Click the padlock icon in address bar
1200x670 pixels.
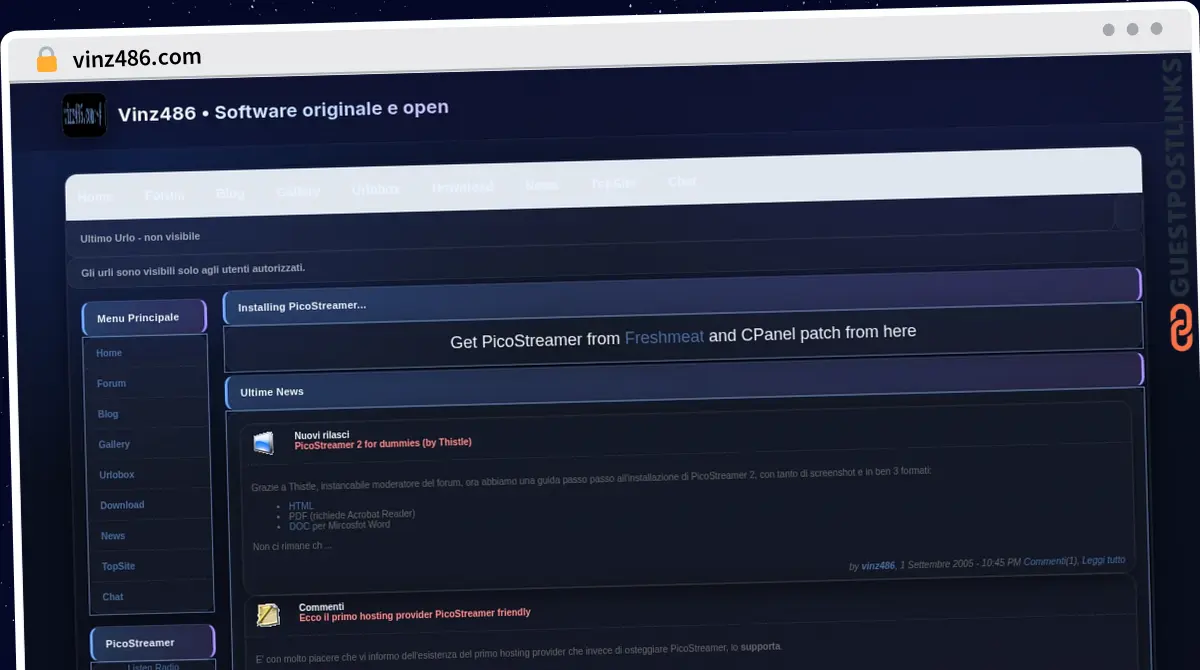coord(46,59)
